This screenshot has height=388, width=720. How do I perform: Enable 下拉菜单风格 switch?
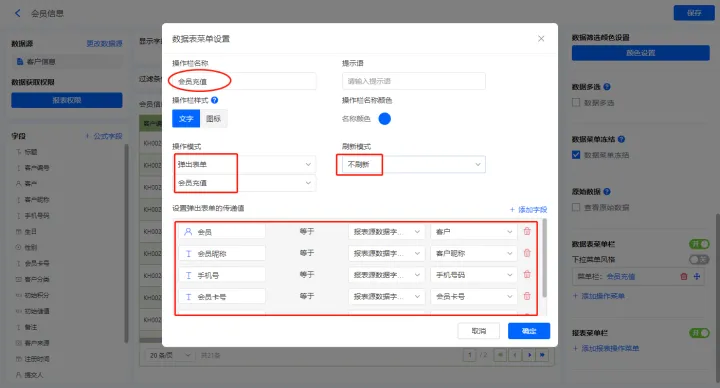coord(699,259)
